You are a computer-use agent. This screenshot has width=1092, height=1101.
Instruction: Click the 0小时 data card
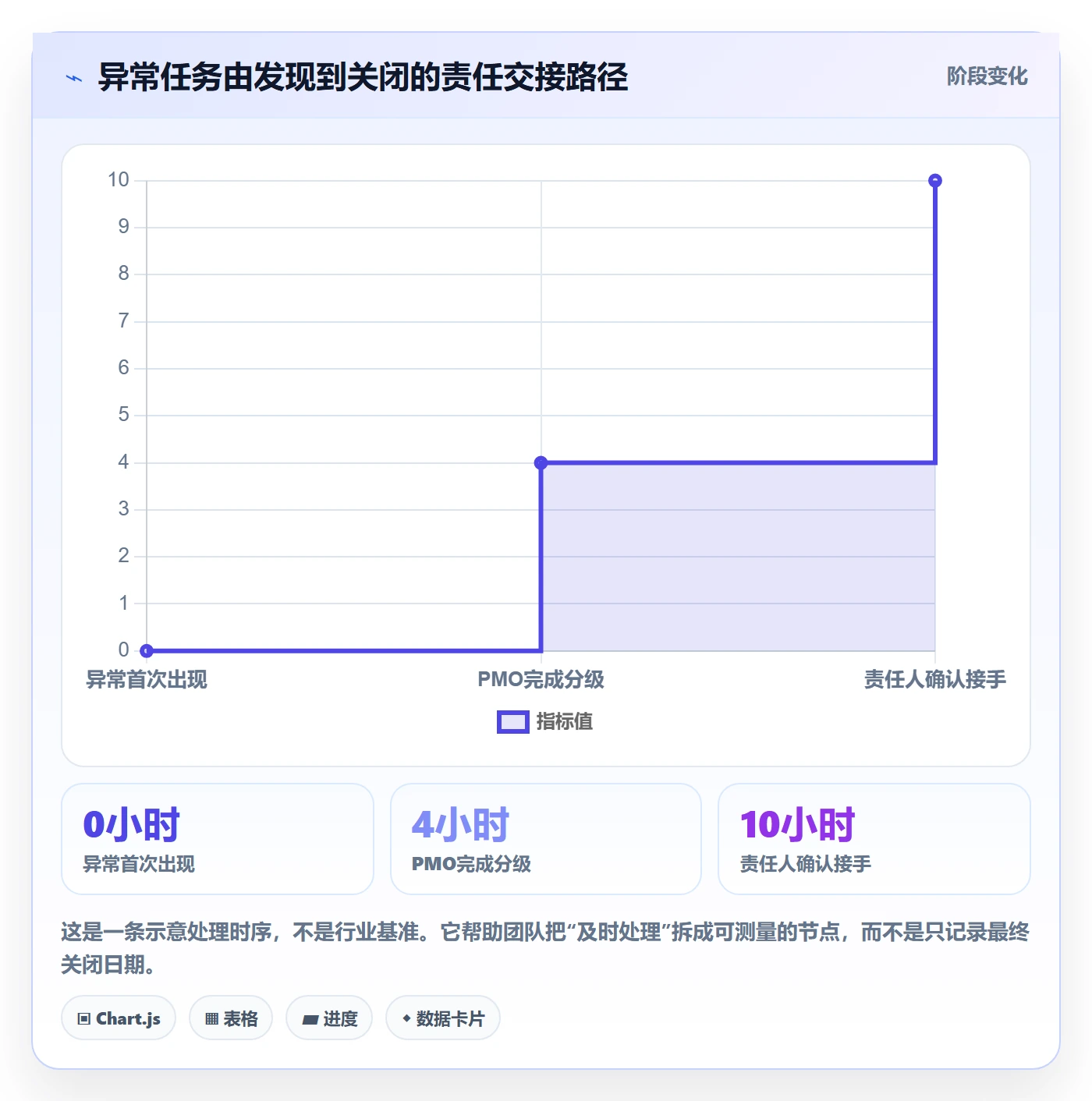[218, 839]
